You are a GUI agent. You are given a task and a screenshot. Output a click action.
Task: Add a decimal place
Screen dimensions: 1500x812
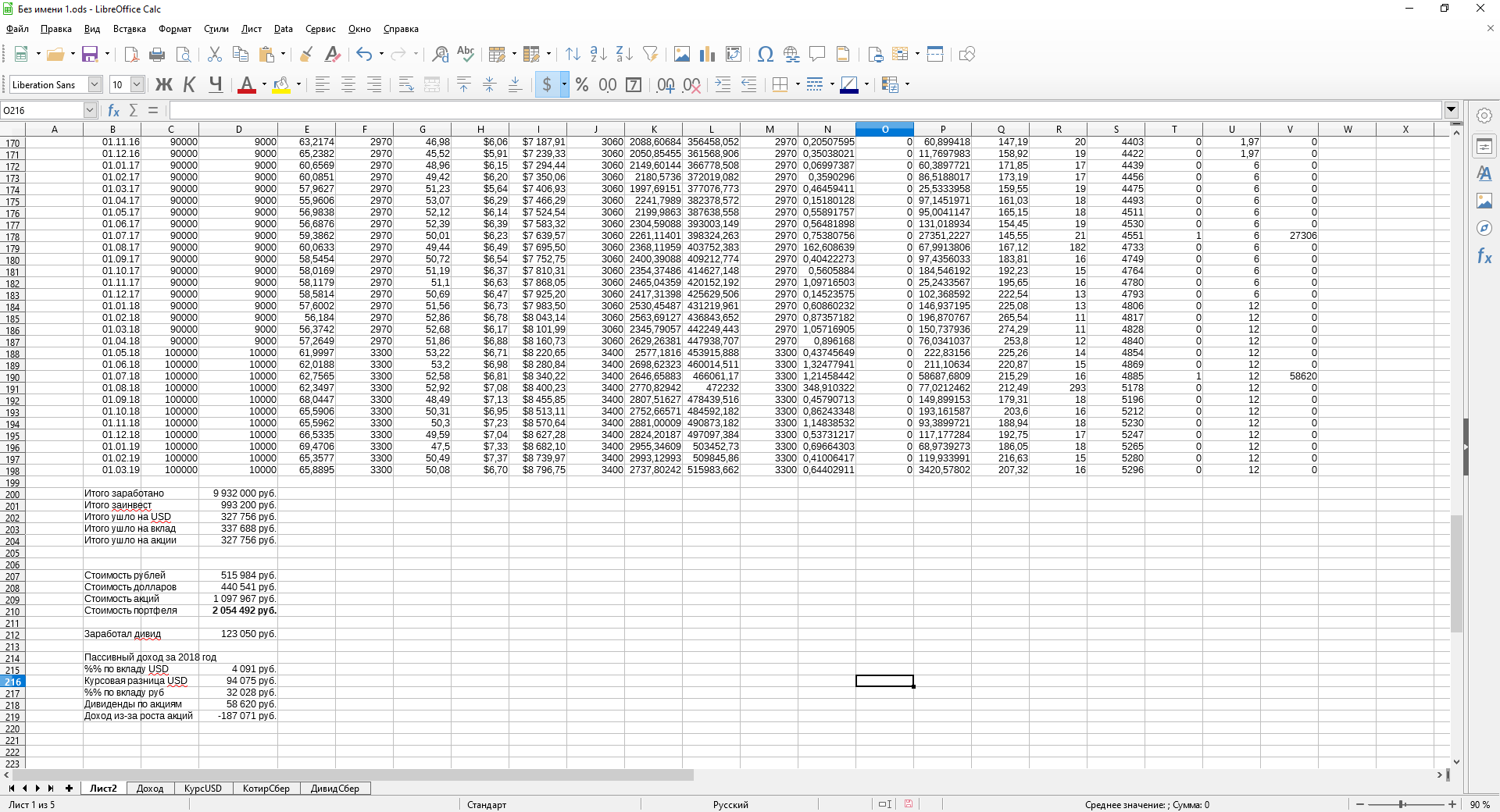[666, 84]
